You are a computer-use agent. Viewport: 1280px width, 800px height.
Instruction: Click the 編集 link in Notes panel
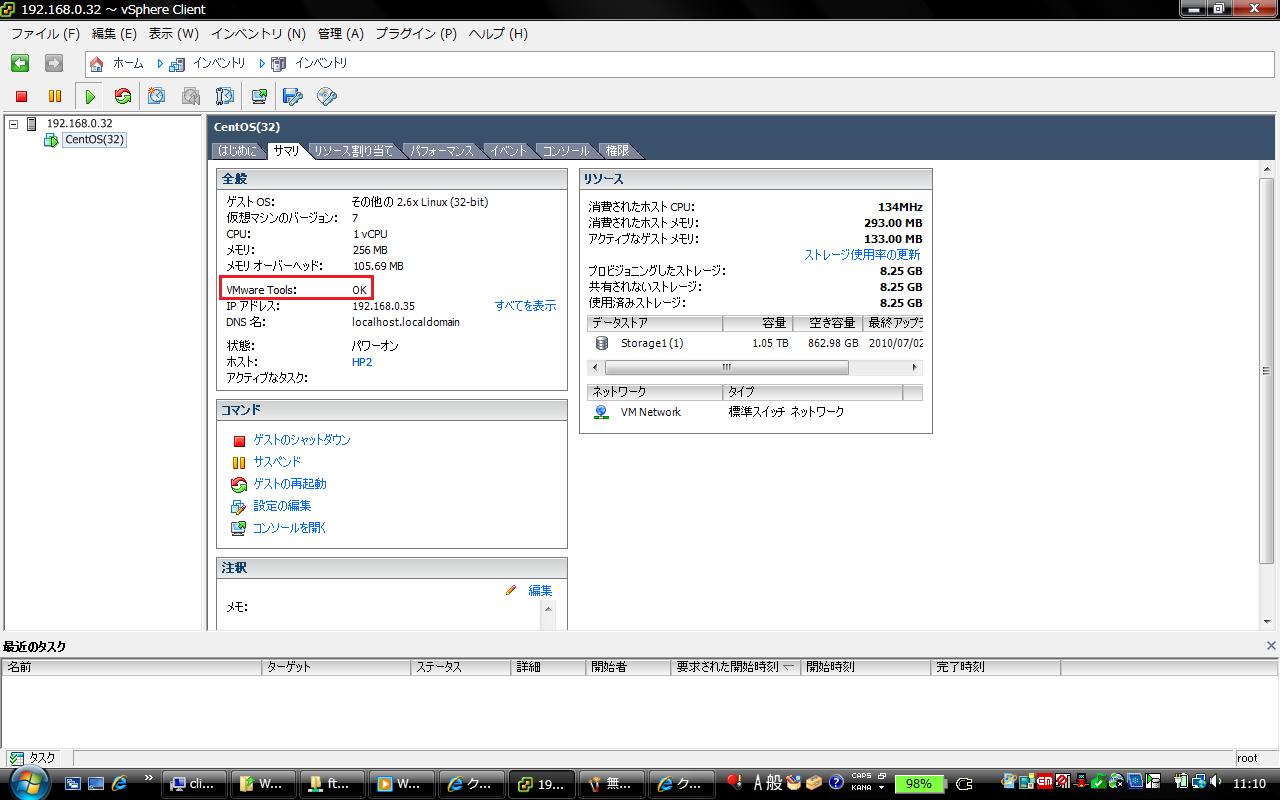[x=540, y=591]
